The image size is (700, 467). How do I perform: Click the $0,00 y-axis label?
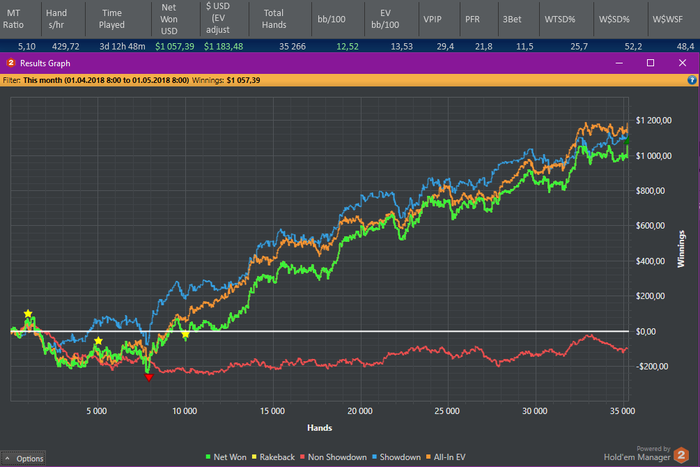pyautogui.click(x=646, y=332)
